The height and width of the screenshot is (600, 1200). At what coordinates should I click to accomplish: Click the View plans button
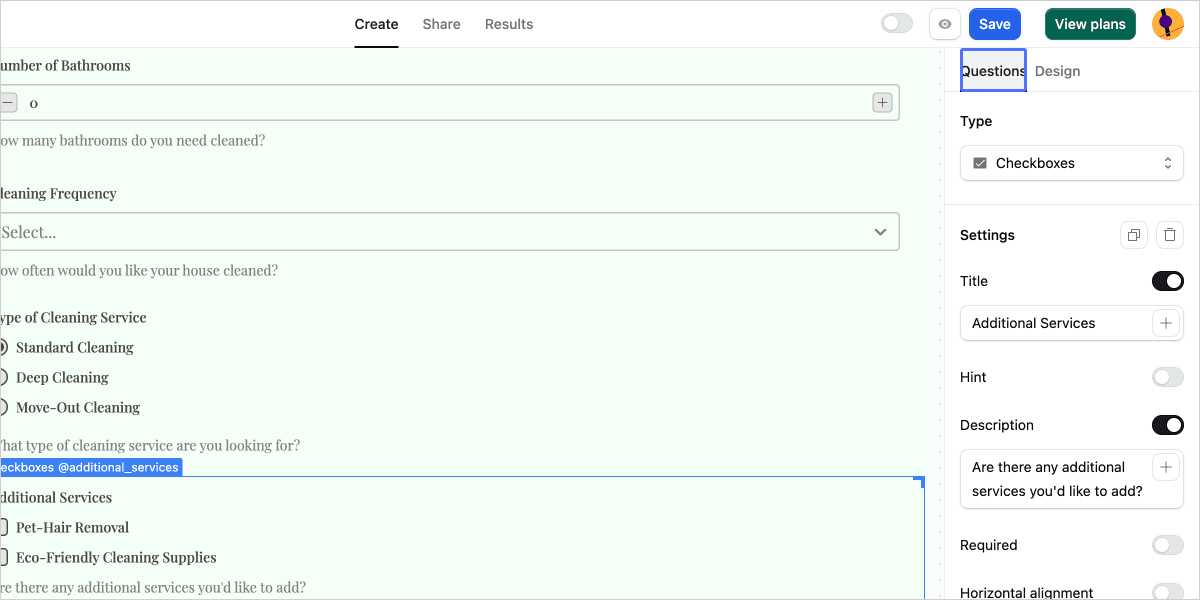click(x=1090, y=24)
